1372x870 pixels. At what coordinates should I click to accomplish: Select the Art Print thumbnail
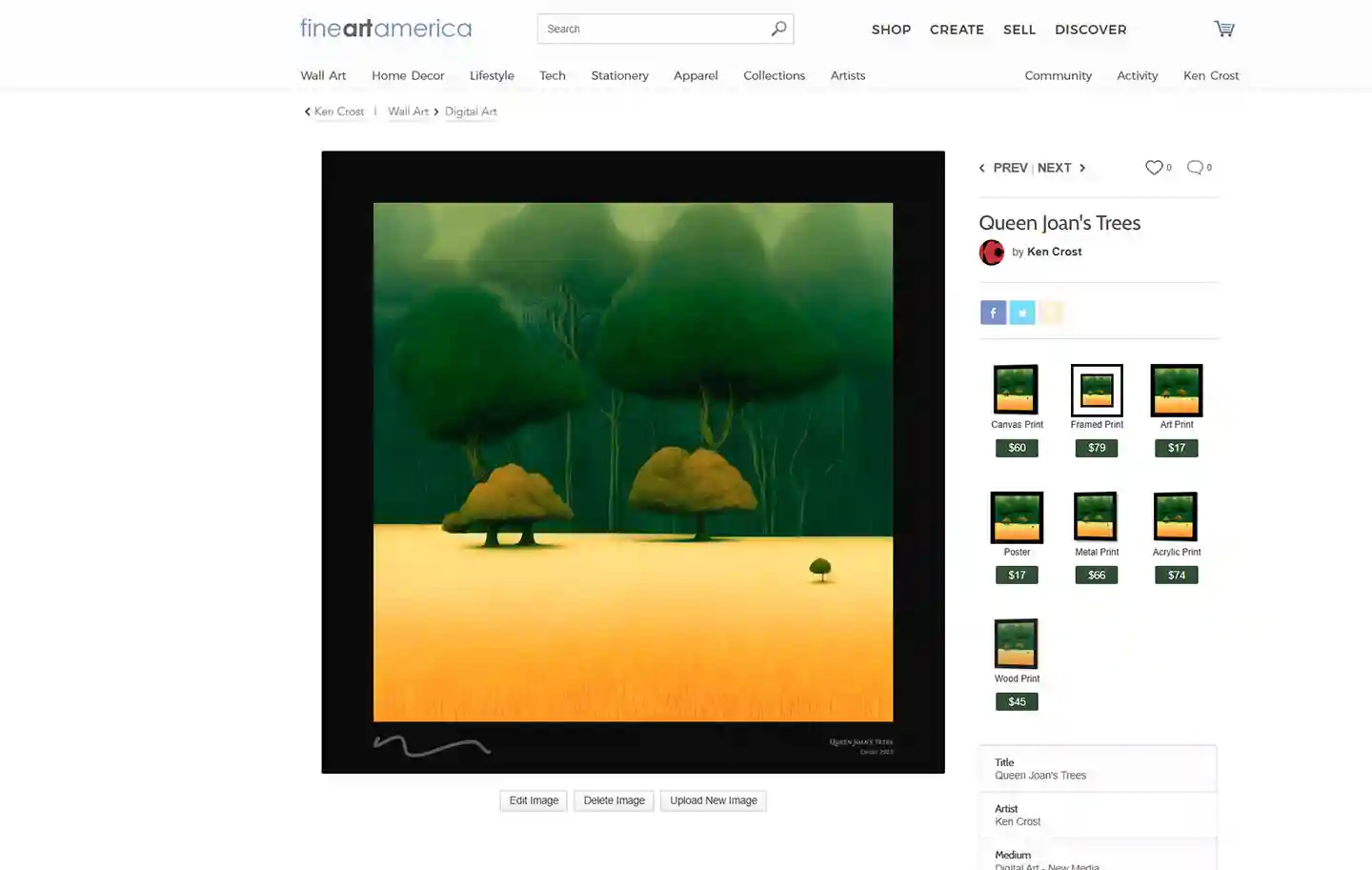(1177, 390)
